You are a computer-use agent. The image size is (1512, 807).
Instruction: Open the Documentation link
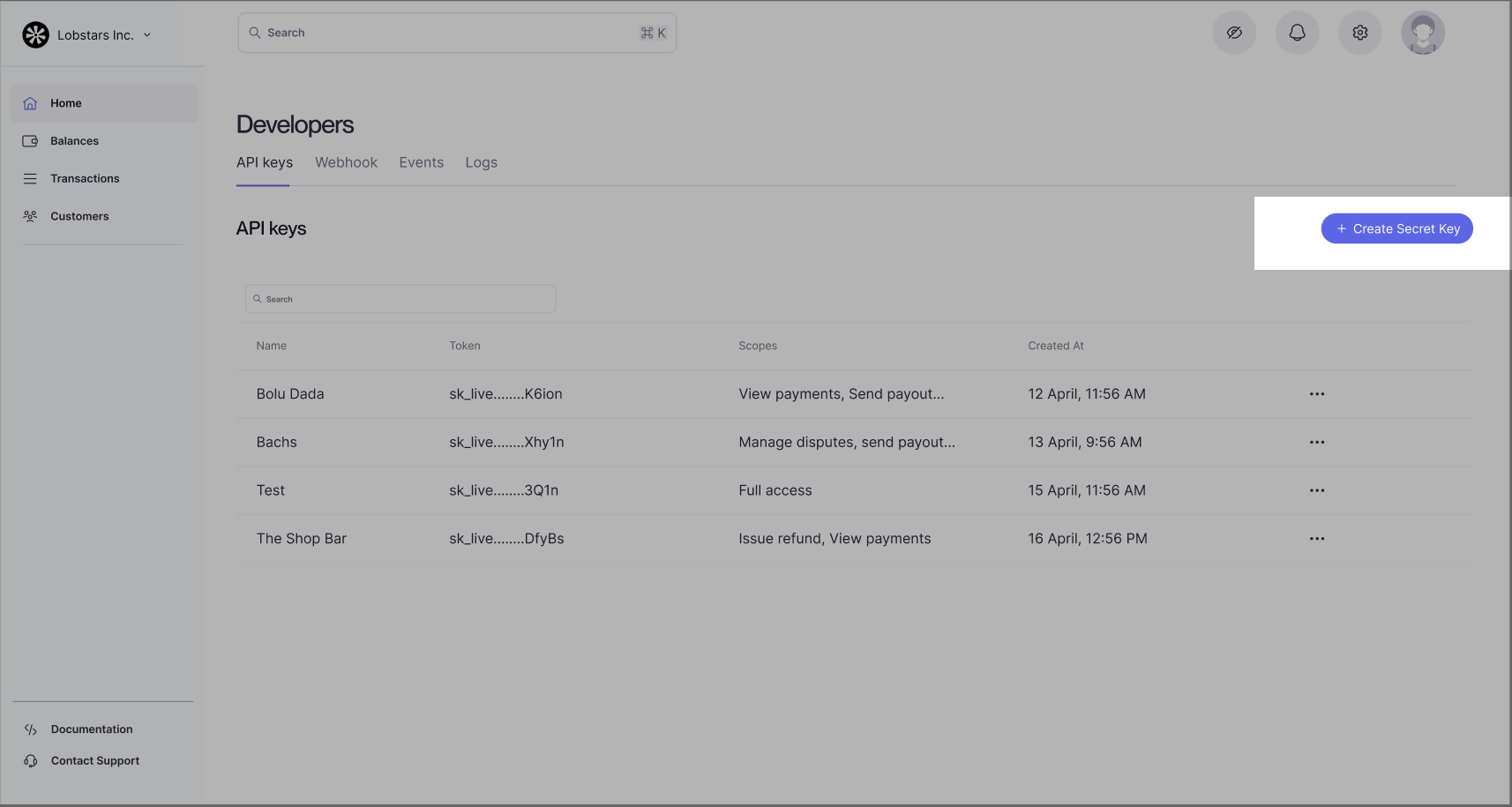pyautogui.click(x=92, y=729)
